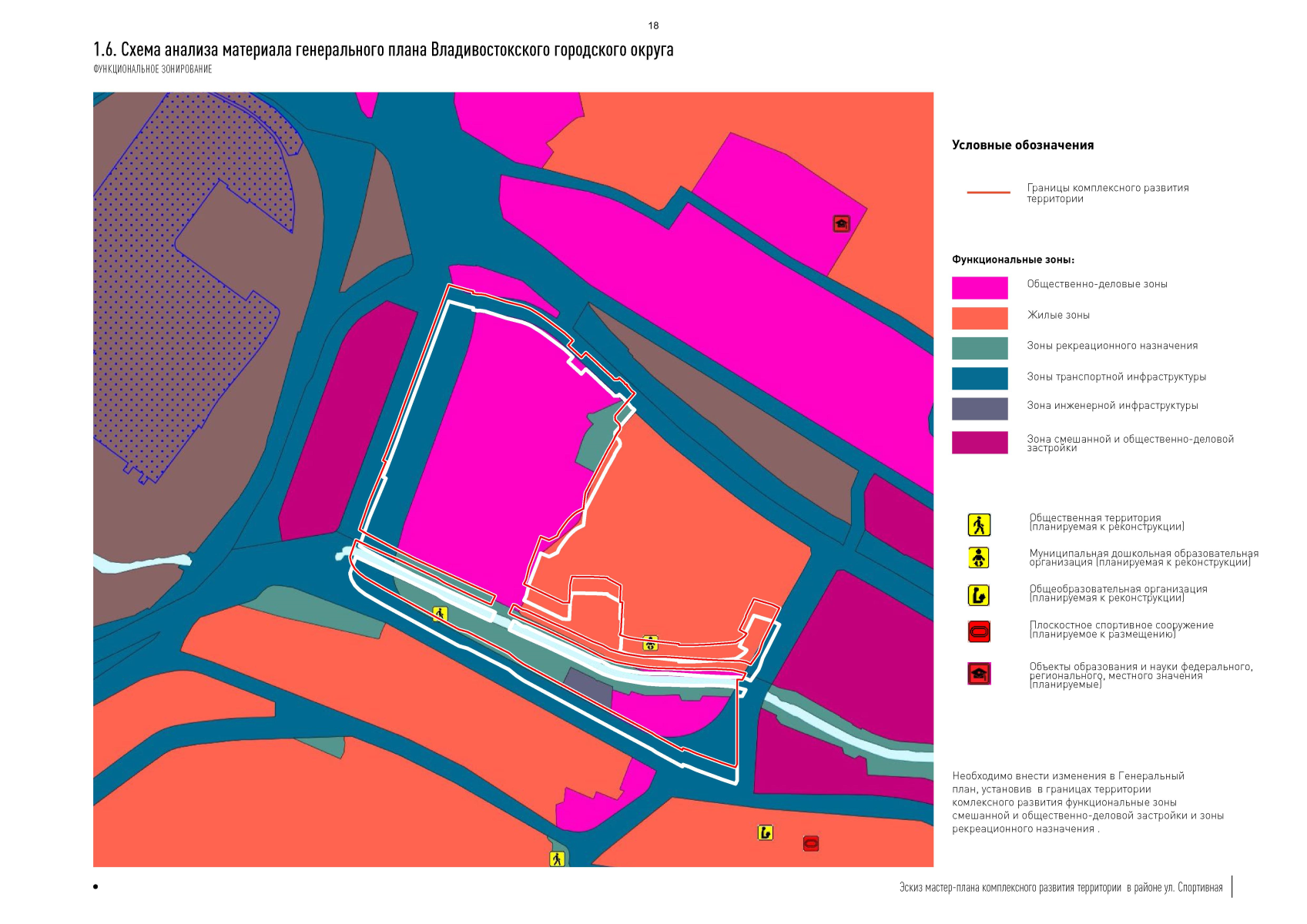Click the Условные обозначения legend heading
This screenshot has width=1307, height=924.
click(x=1022, y=145)
